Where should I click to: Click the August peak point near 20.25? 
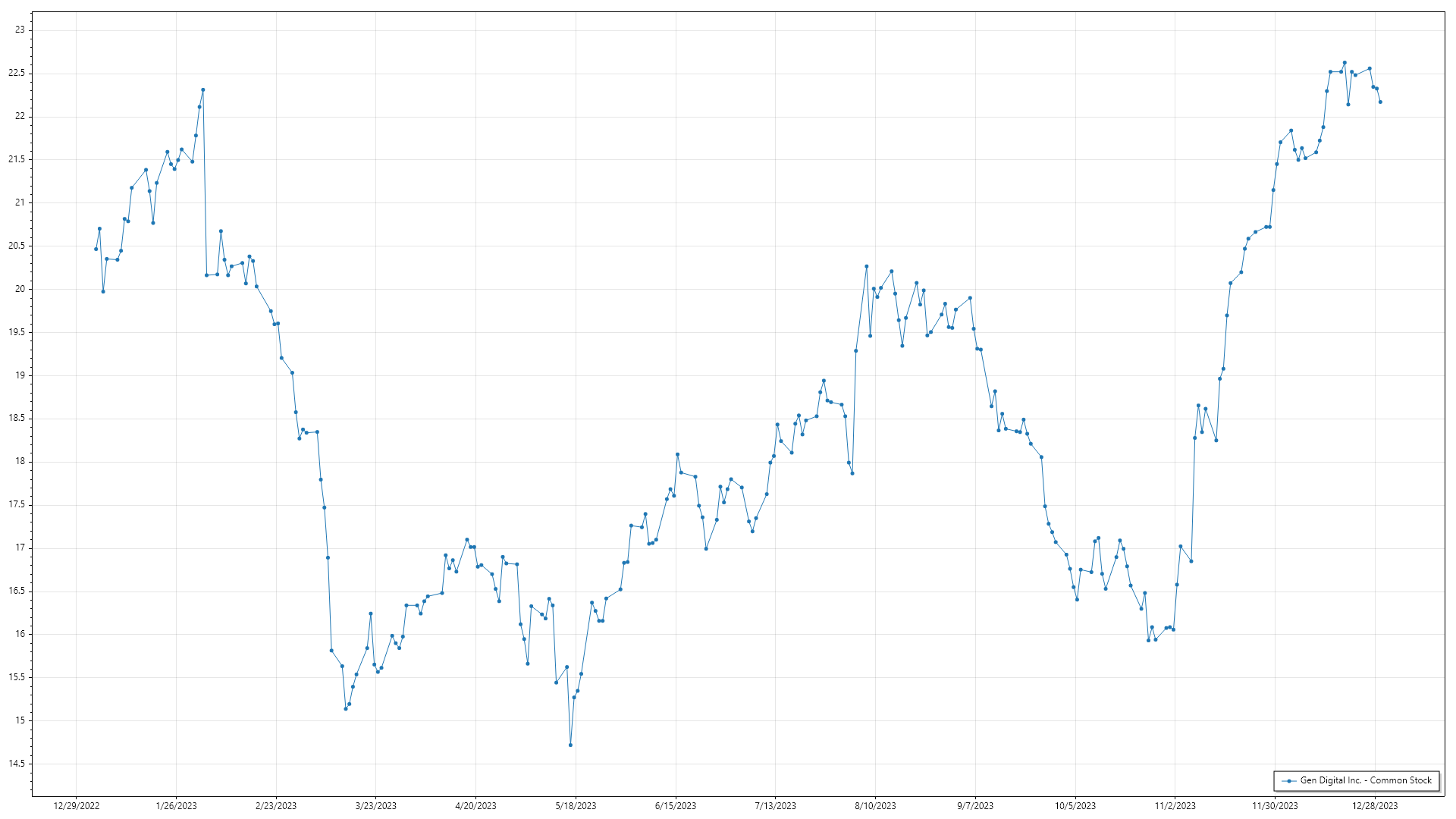(866, 267)
